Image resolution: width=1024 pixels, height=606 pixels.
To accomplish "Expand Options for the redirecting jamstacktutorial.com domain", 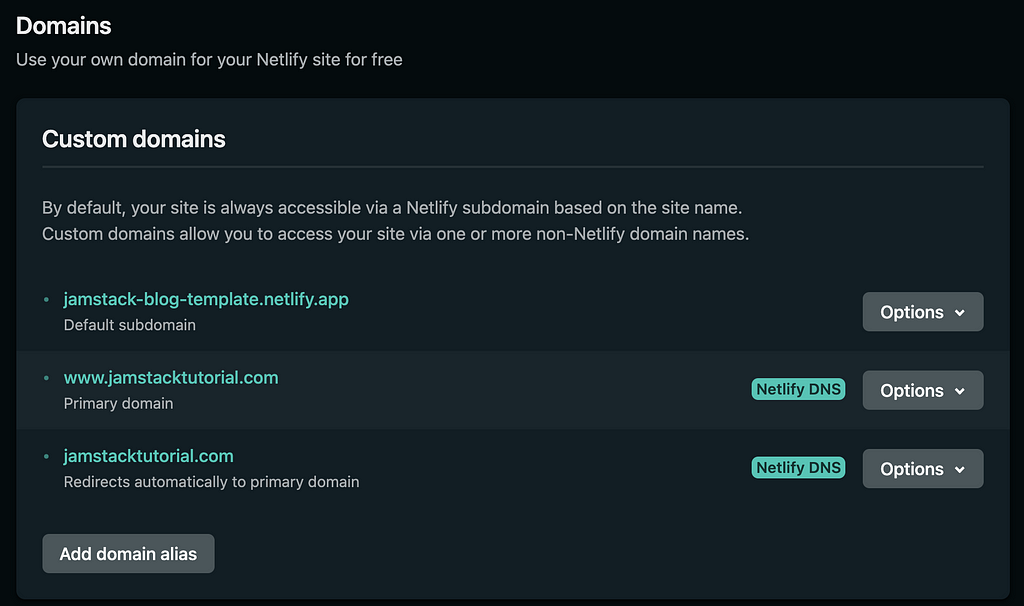I will pyautogui.click(x=923, y=468).
